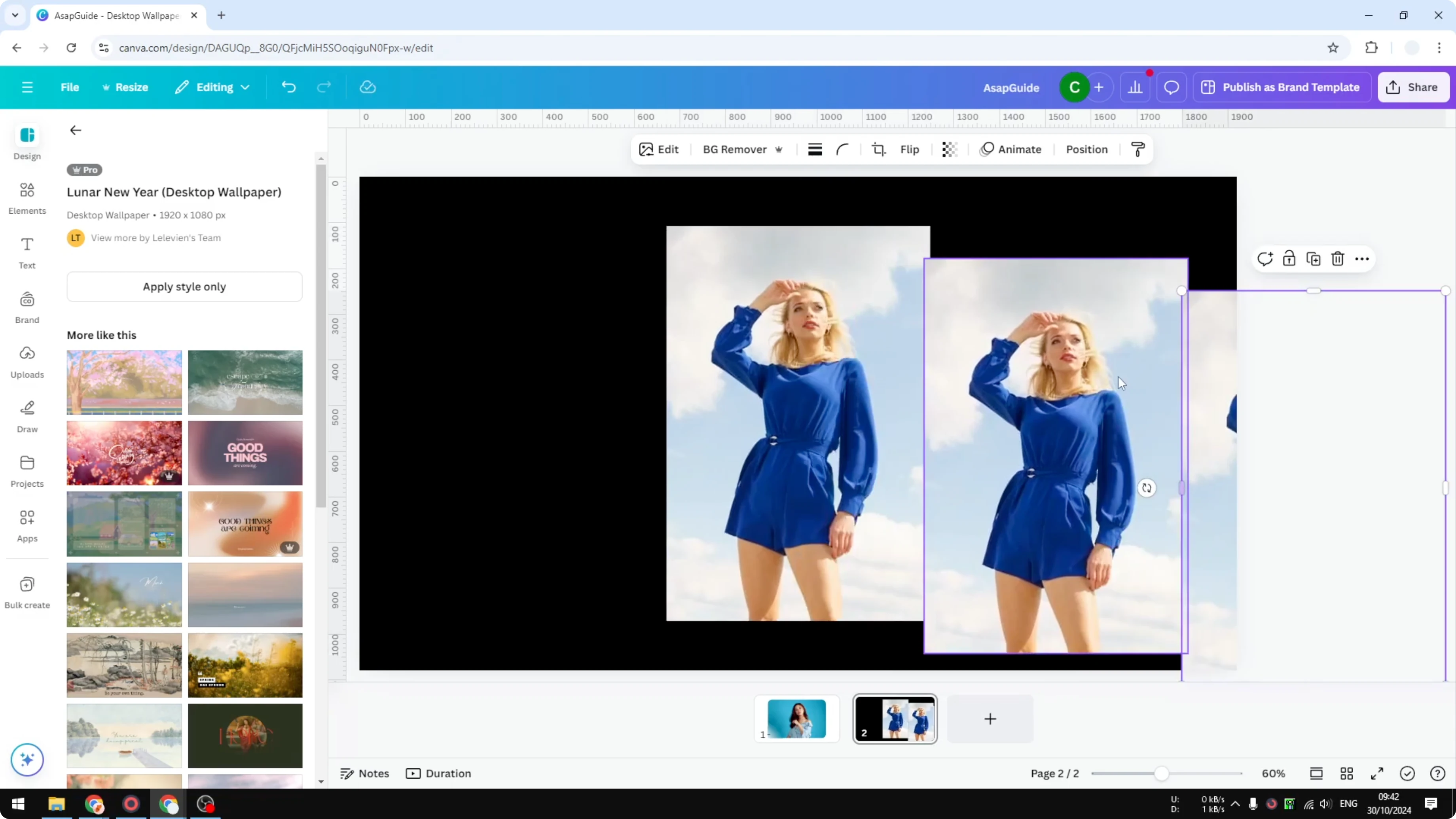Add a comment using comment icon

(x=1266, y=258)
